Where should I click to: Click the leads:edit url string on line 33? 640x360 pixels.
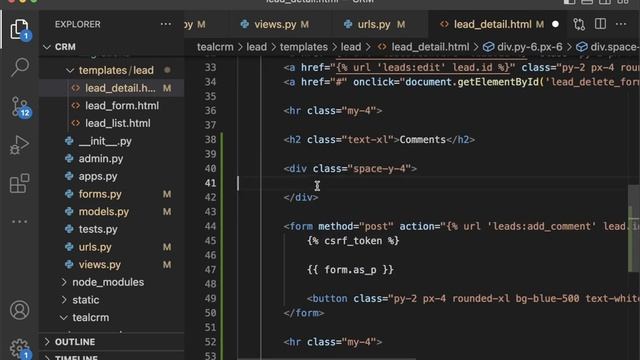click(423, 67)
